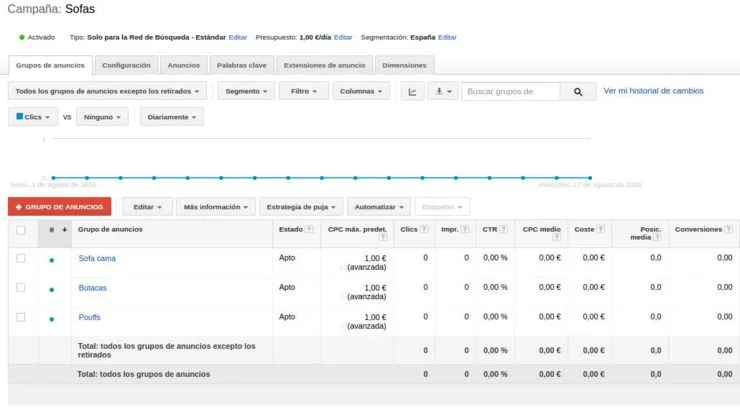This screenshot has width=740, height=415.
Task: Click the help icon beside Posic. media
Action: pos(657,237)
